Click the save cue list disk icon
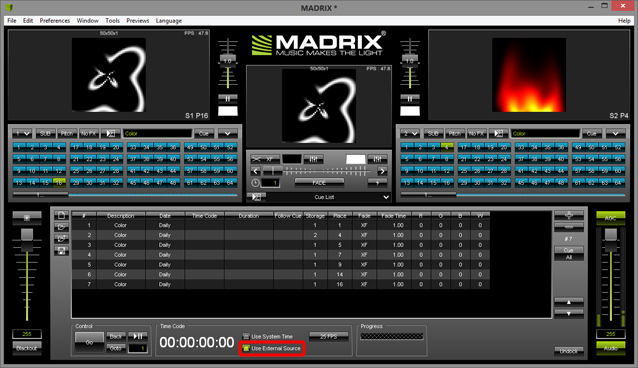 61,251
